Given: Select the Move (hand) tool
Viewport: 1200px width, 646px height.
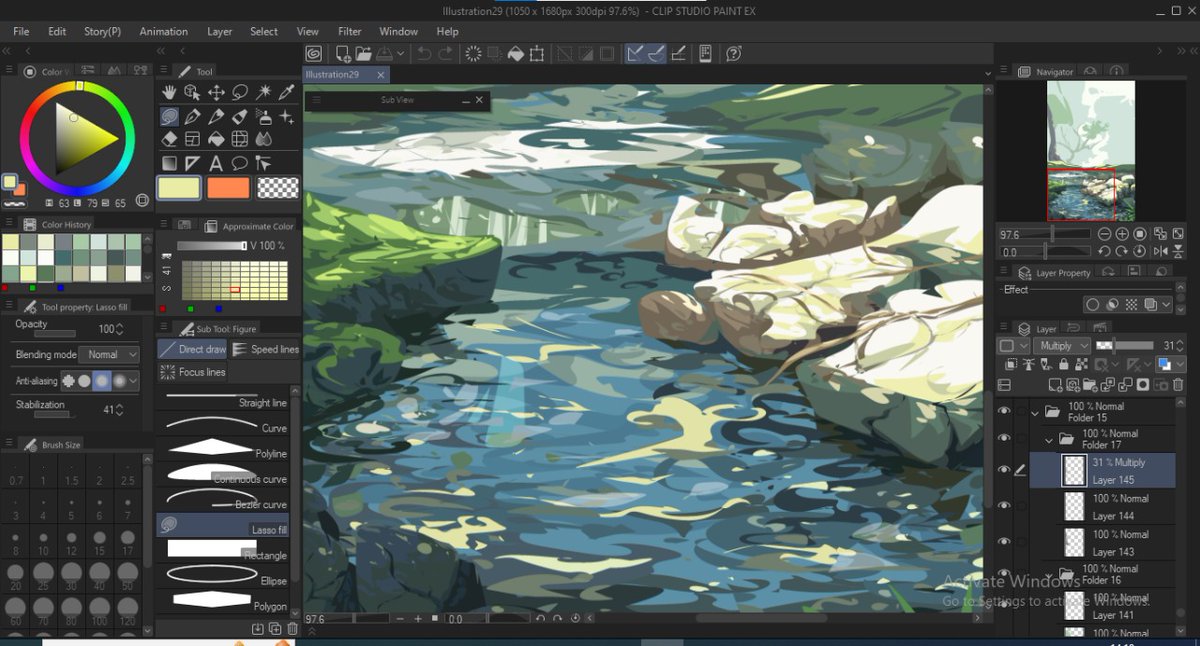Looking at the screenshot, I should (169, 93).
